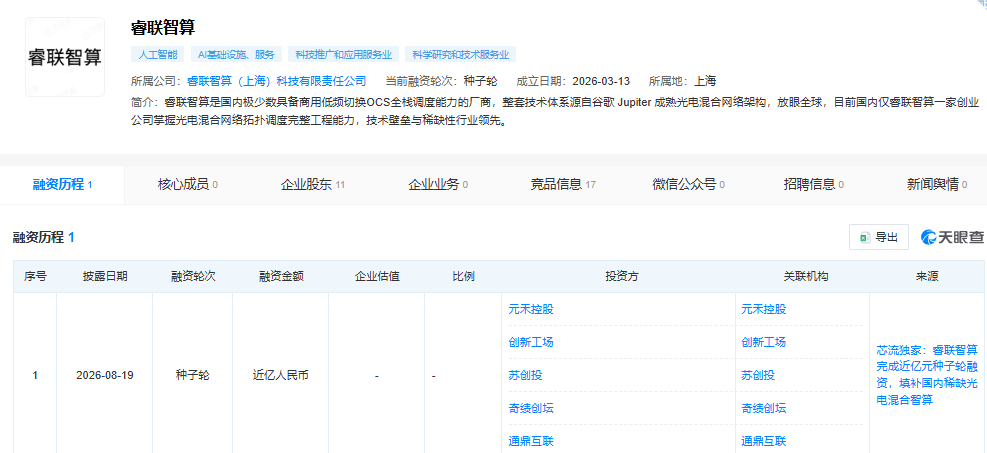Click the 融资金额 column header
The height and width of the screenshot is (453, 987).
(281, 276)
